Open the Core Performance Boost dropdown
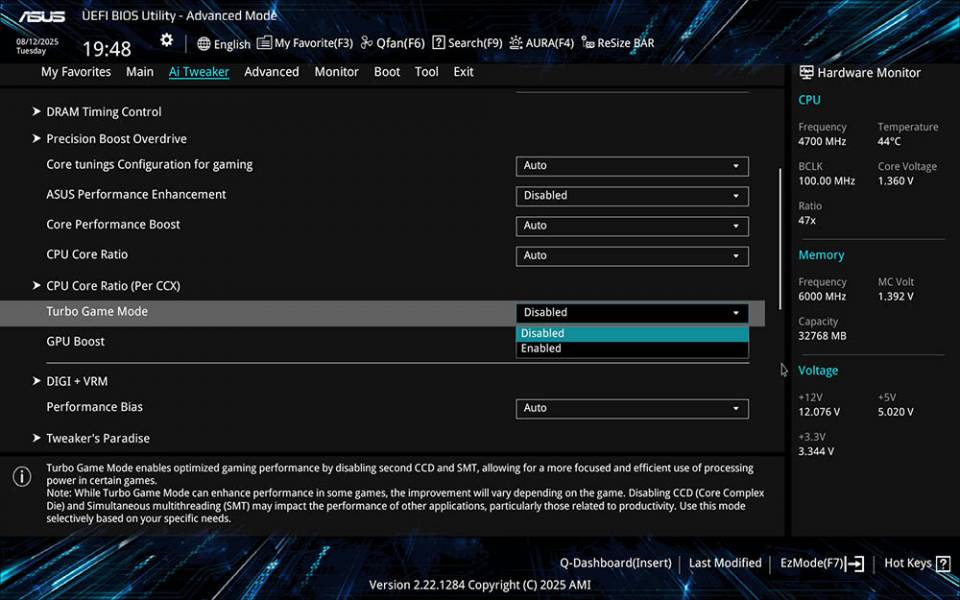 (x=632, y=226)
